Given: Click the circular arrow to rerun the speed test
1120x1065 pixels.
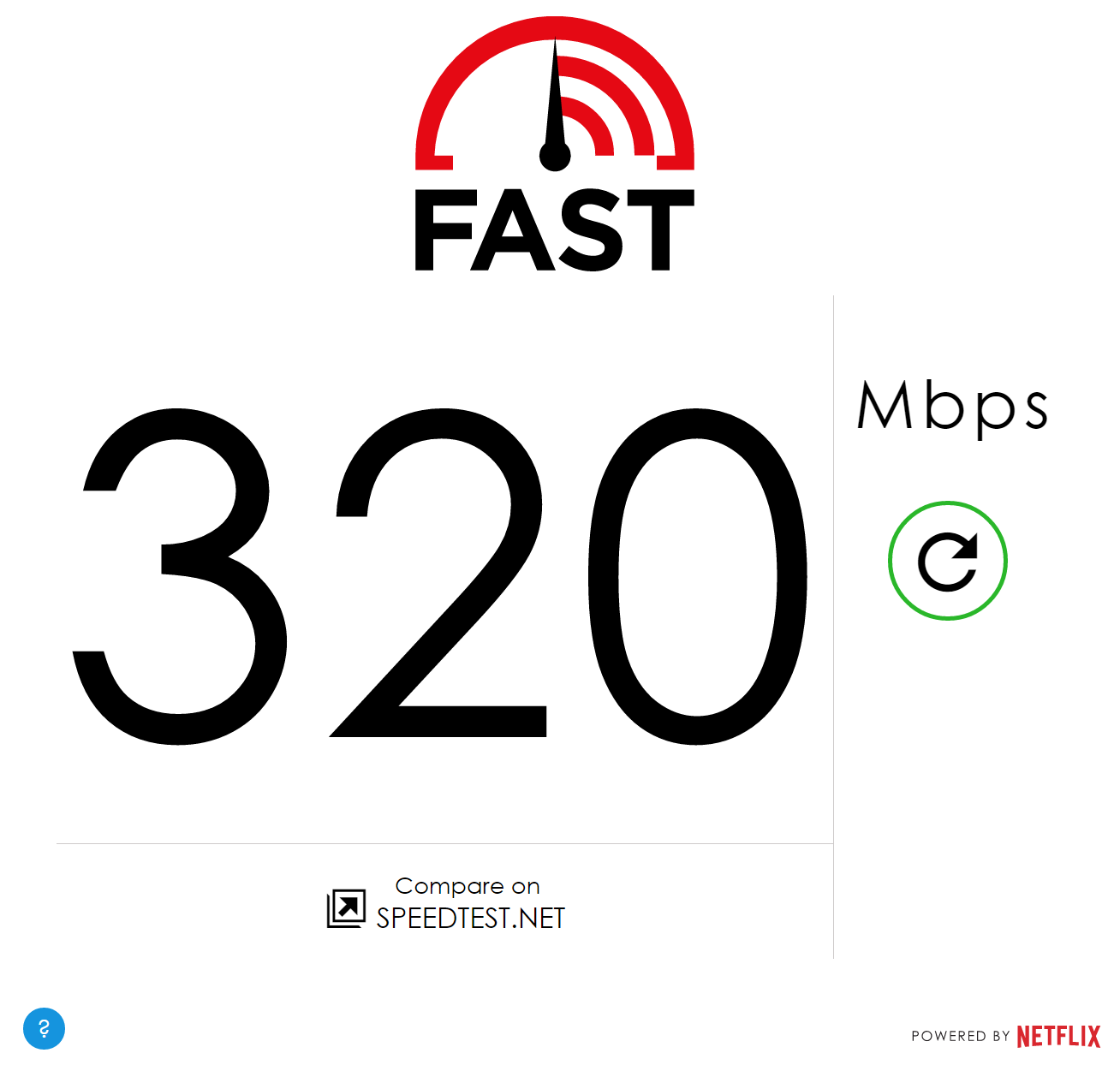Looking at the screenshot, I should pos(948,562).
